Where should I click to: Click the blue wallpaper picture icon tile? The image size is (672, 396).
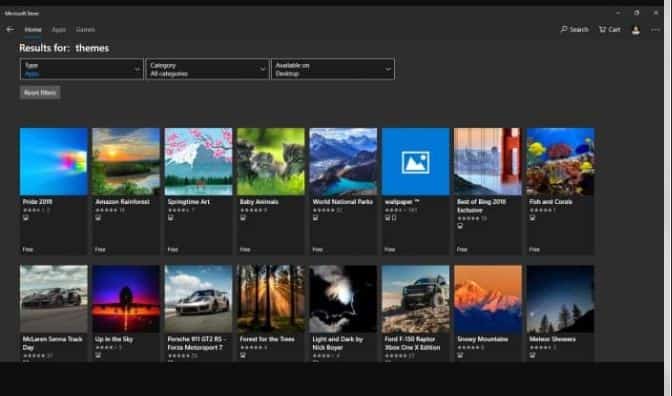click(416, 162)
